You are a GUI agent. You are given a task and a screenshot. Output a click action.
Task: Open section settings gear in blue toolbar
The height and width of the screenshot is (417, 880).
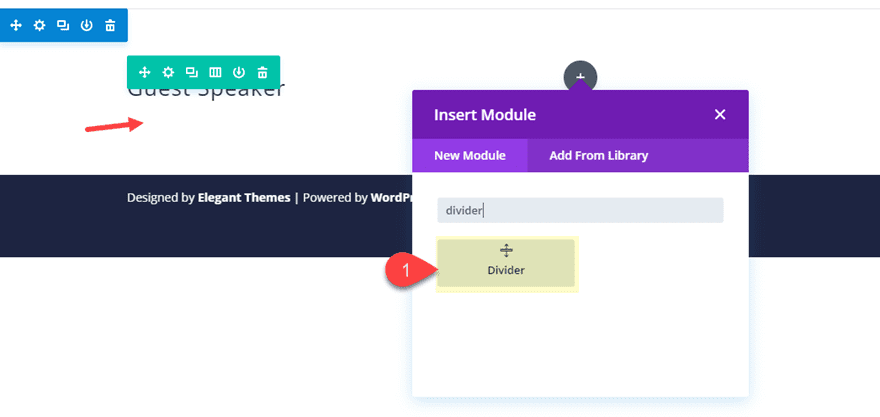click(39, 25)
